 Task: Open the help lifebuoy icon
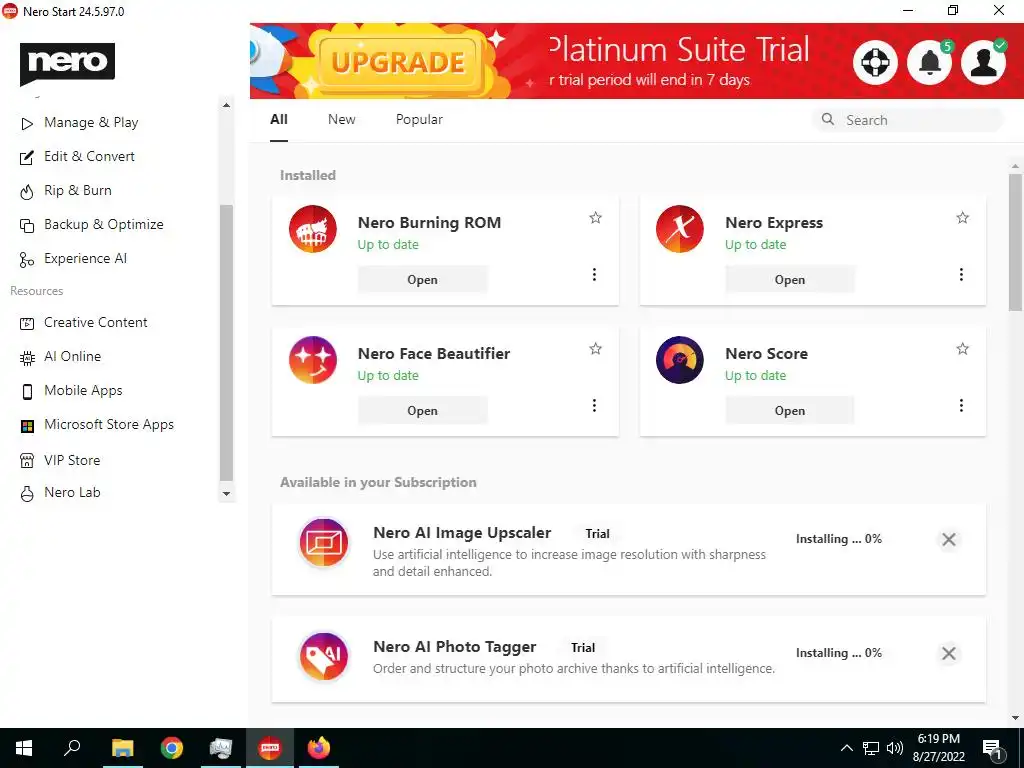coord(875,63)
